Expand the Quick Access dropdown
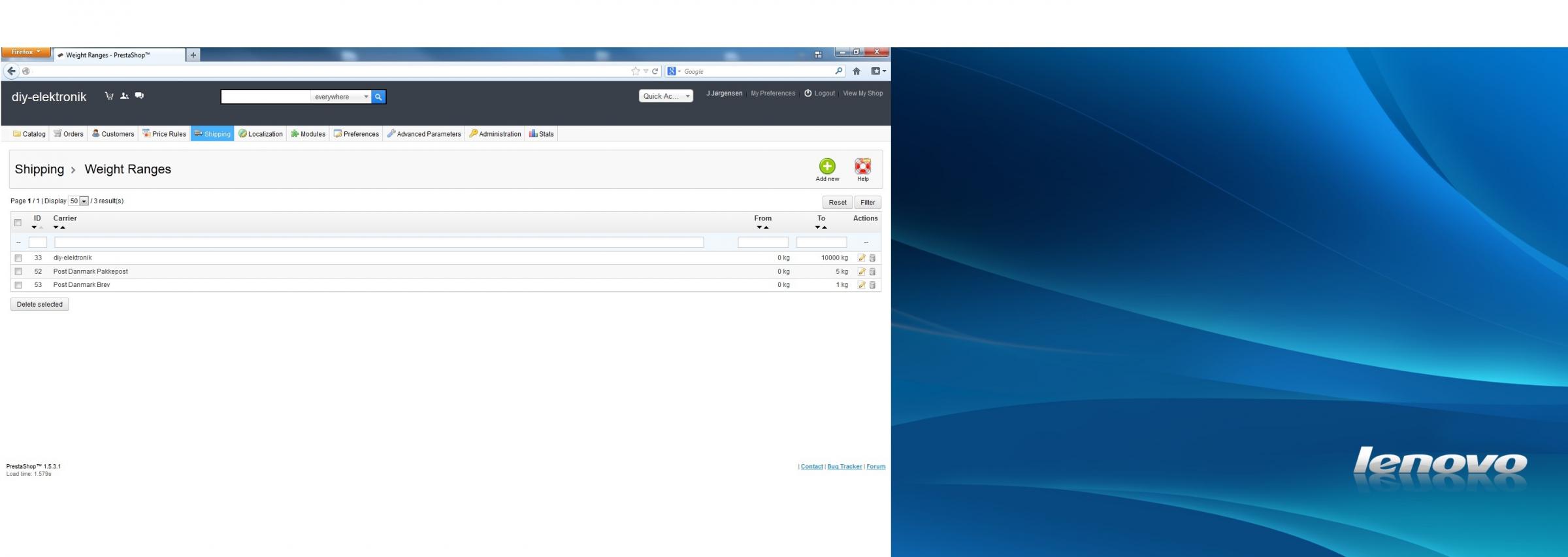 pyautogui.click(x=666, y=96)
